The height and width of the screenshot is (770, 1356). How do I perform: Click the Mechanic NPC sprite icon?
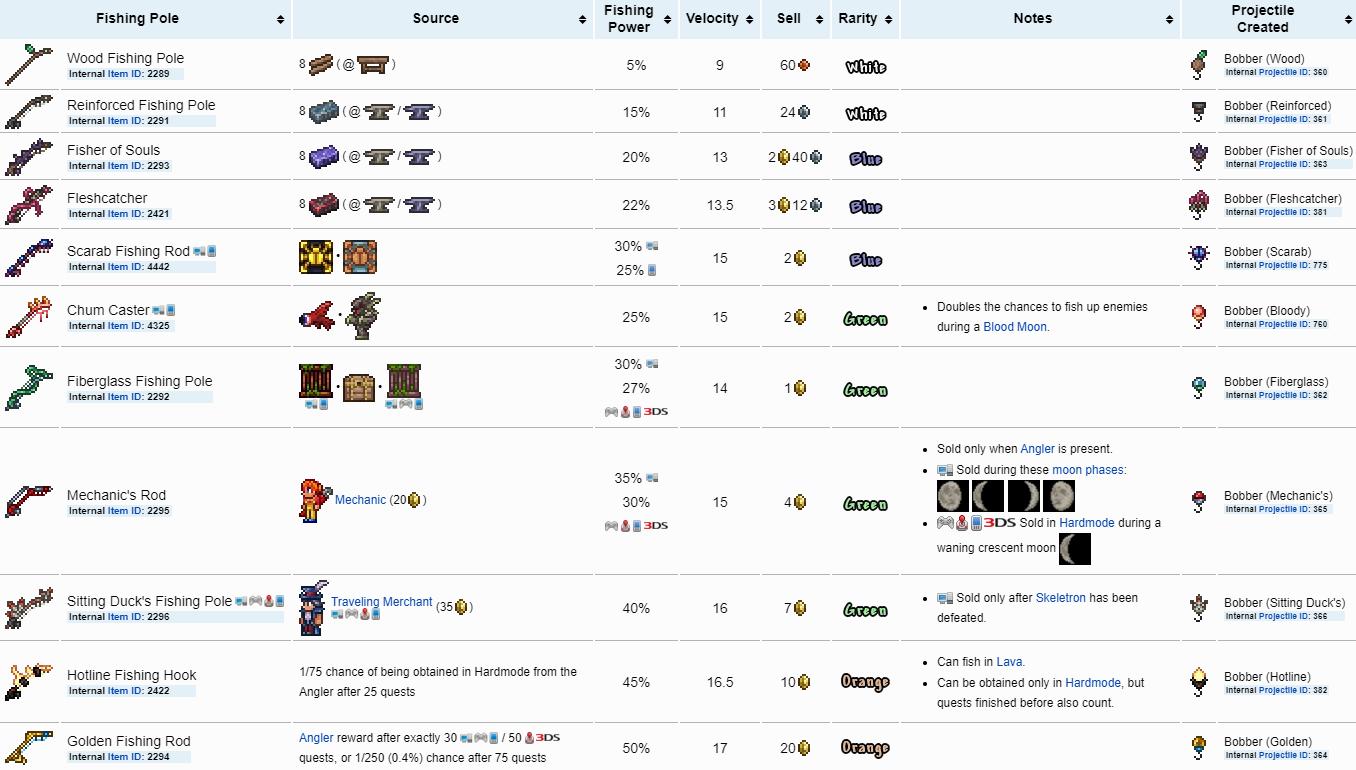tap(312, 500)
